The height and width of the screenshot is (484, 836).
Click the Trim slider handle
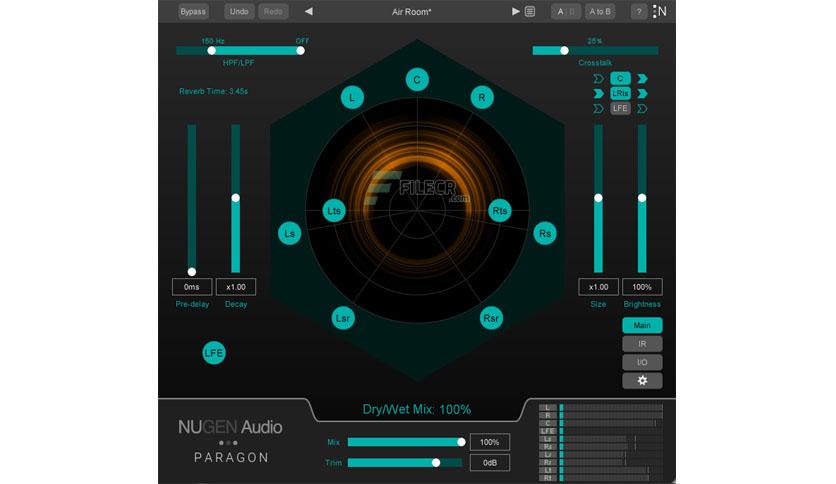[x=436, y=463]
